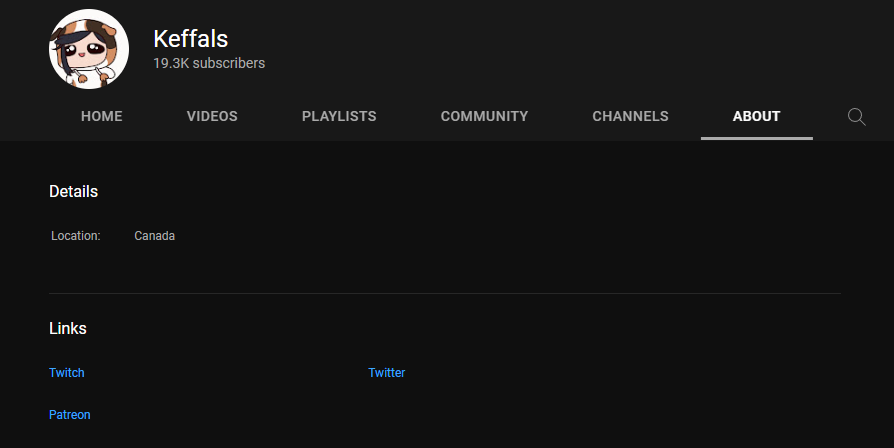The image size is (894, 448).
Task: Click the Keffals channel name
Action: click(190, 39)
